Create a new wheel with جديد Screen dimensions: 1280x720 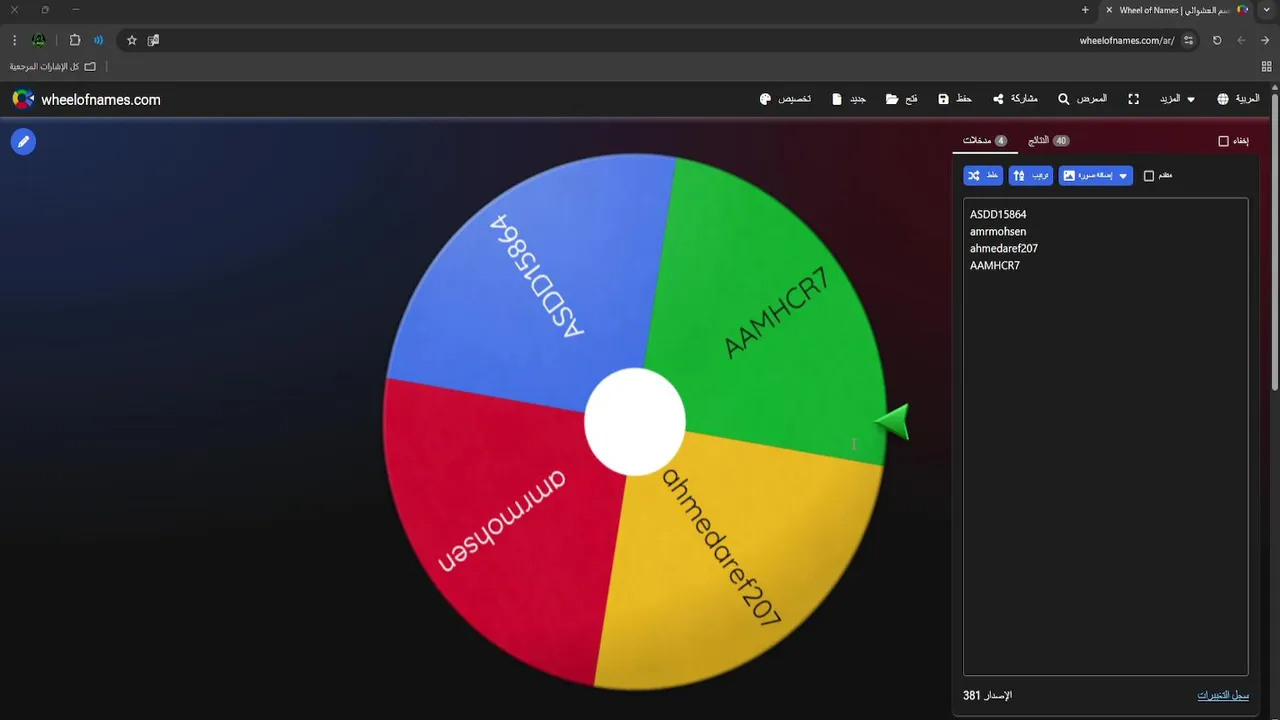pos(849,99)
